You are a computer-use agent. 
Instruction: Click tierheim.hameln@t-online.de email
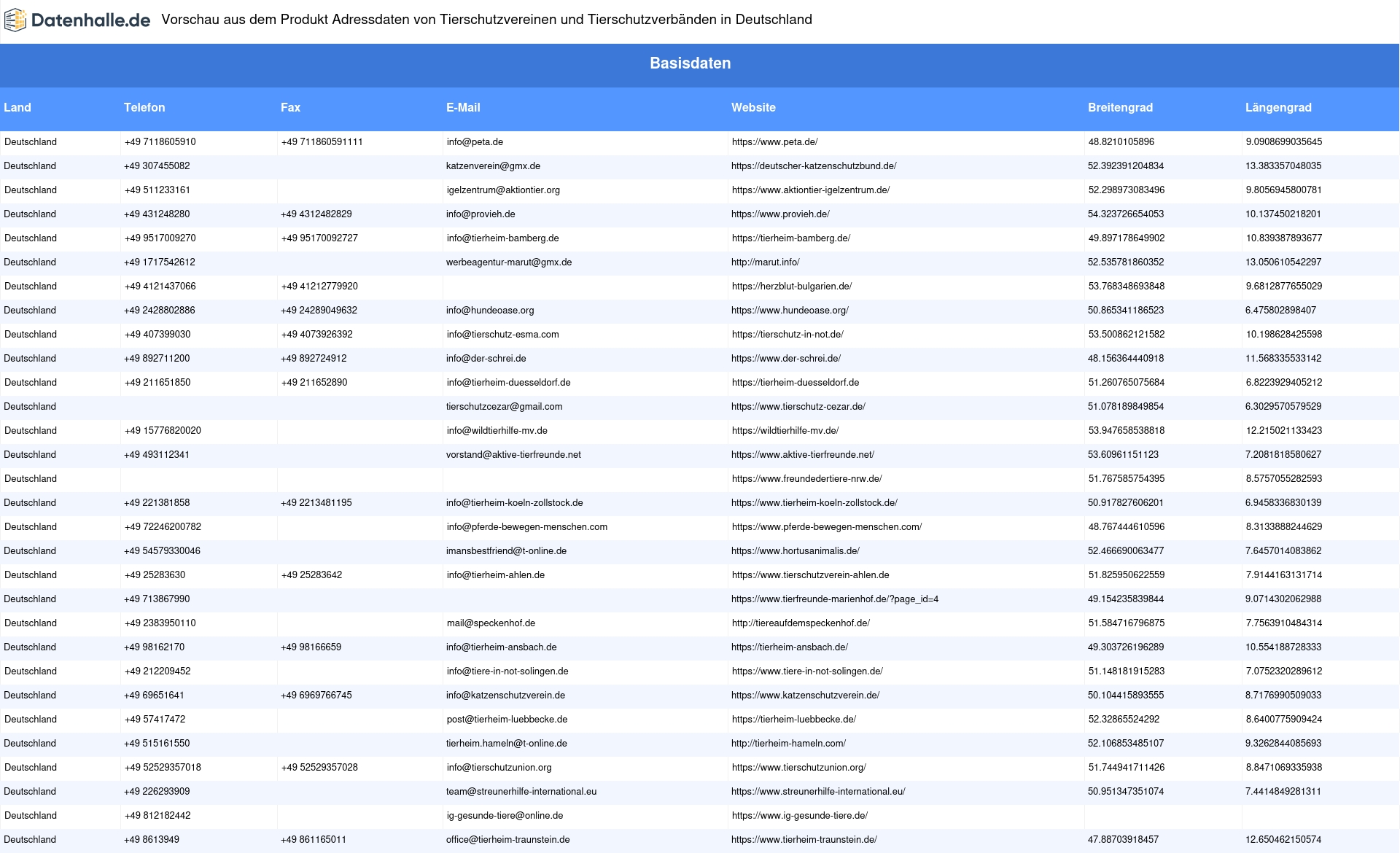[506, 744]
